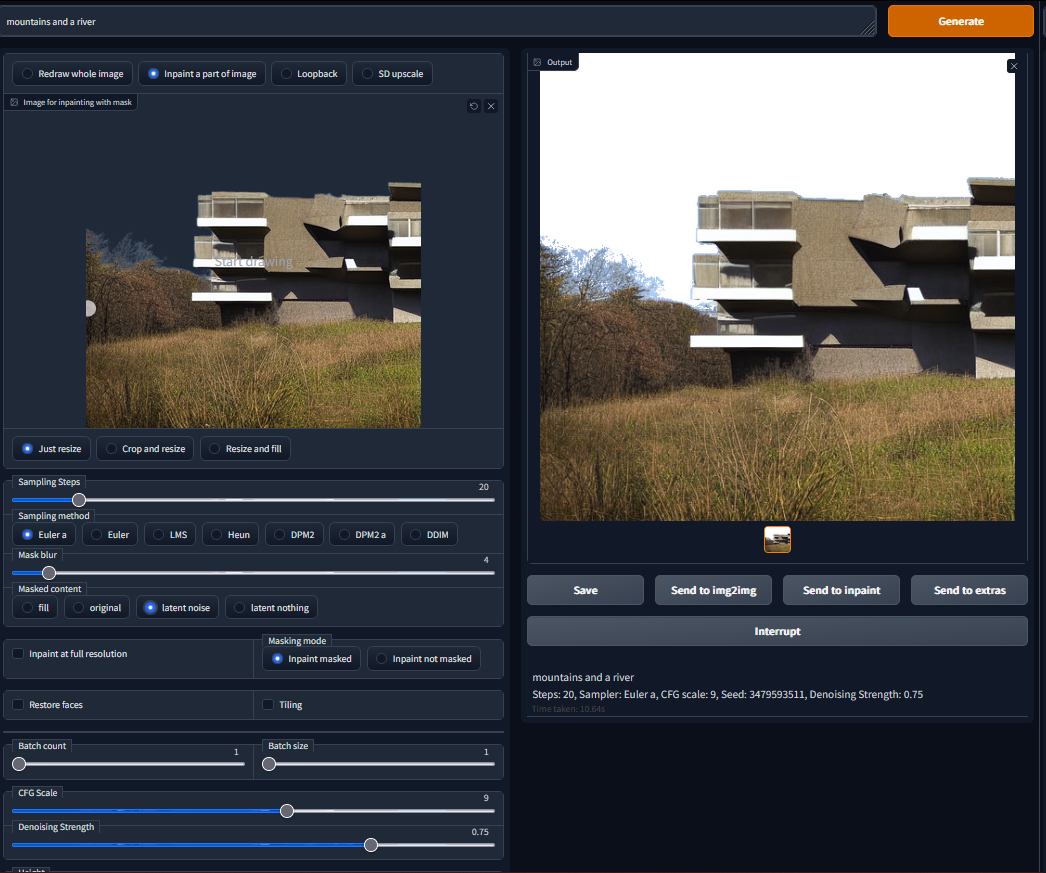Switch to Loopback mode
Screen dimensions: 1046x873
click(308, 73)
